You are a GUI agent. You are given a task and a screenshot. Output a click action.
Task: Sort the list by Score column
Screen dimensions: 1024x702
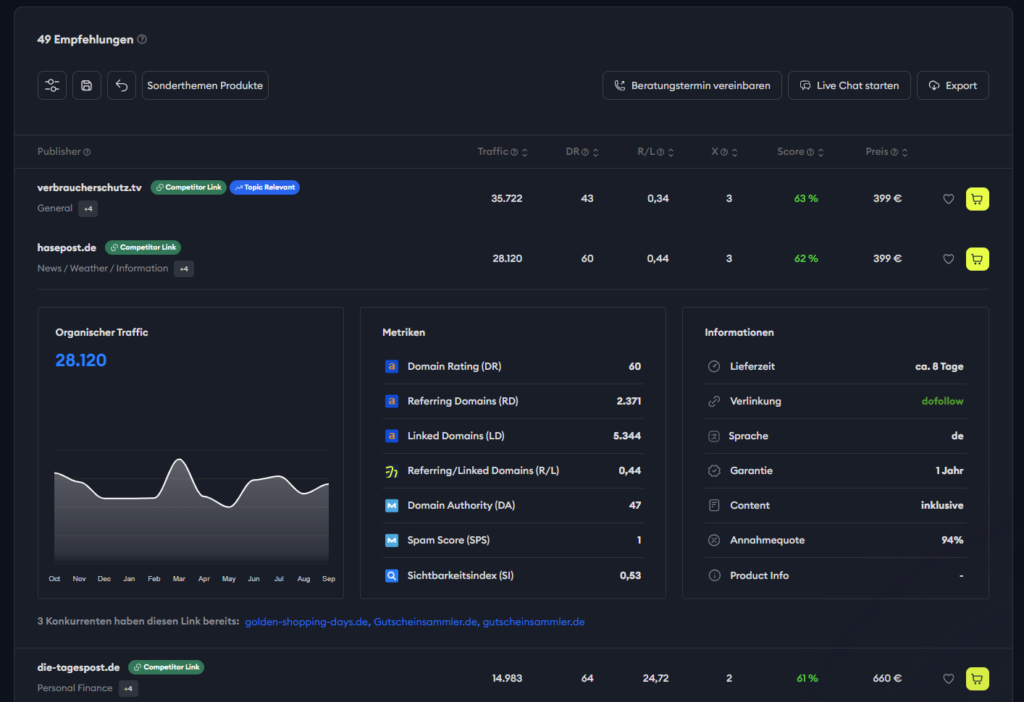[x=822, y=152]
